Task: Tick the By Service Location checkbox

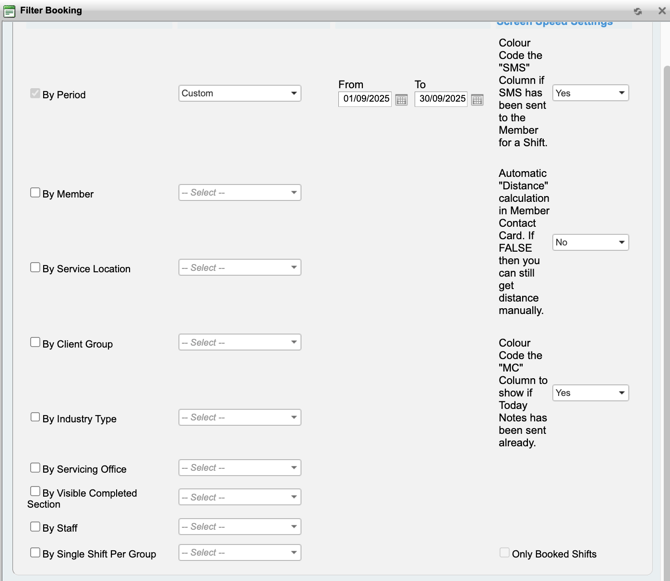Action: pos(35,268)
